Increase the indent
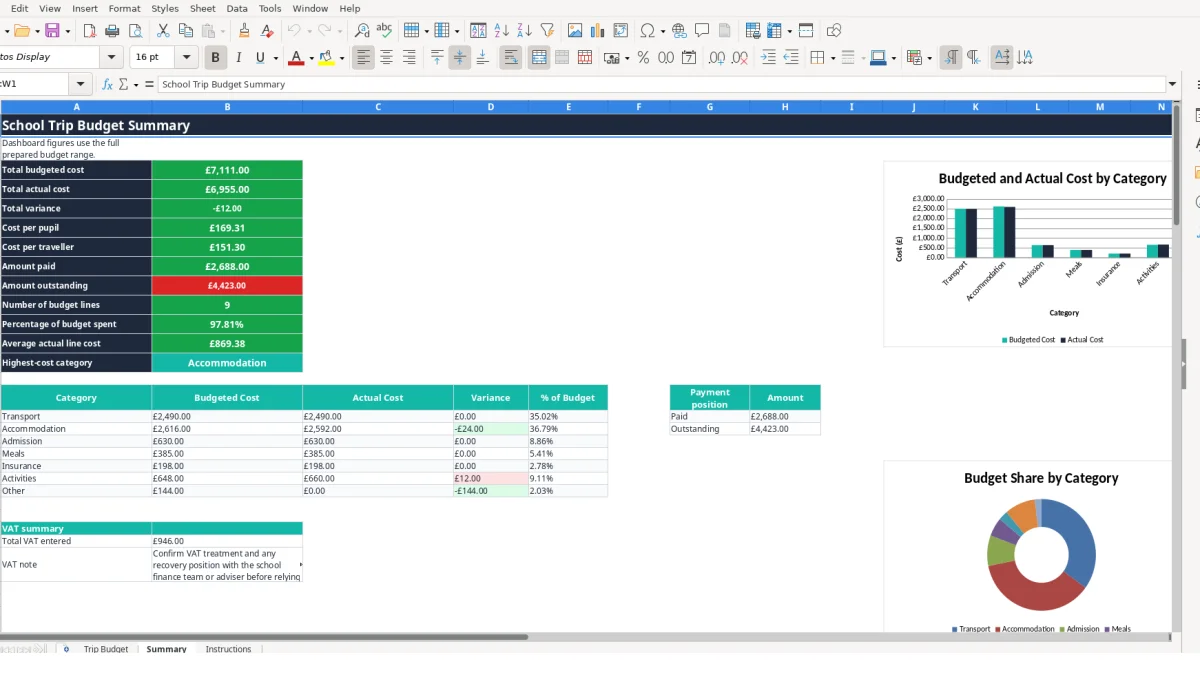The width and height of the screenshot is (1200, 675). click(x=768, y=58)
